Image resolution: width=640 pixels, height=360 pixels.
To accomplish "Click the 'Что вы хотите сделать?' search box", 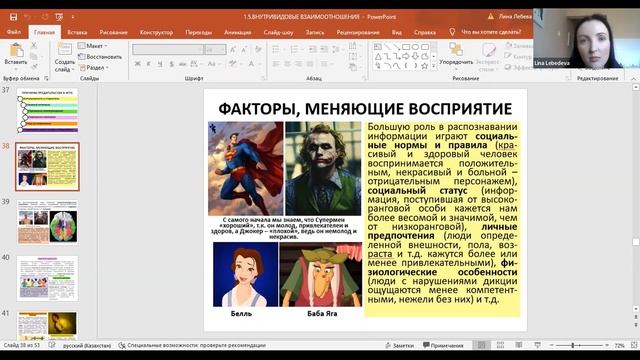I will tap(486, 32).
